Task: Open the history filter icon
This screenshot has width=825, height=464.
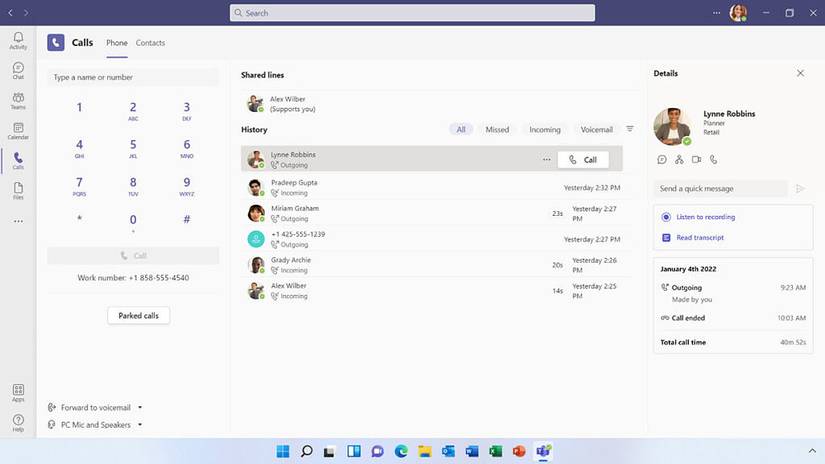Action: click(x=630, y=129)
